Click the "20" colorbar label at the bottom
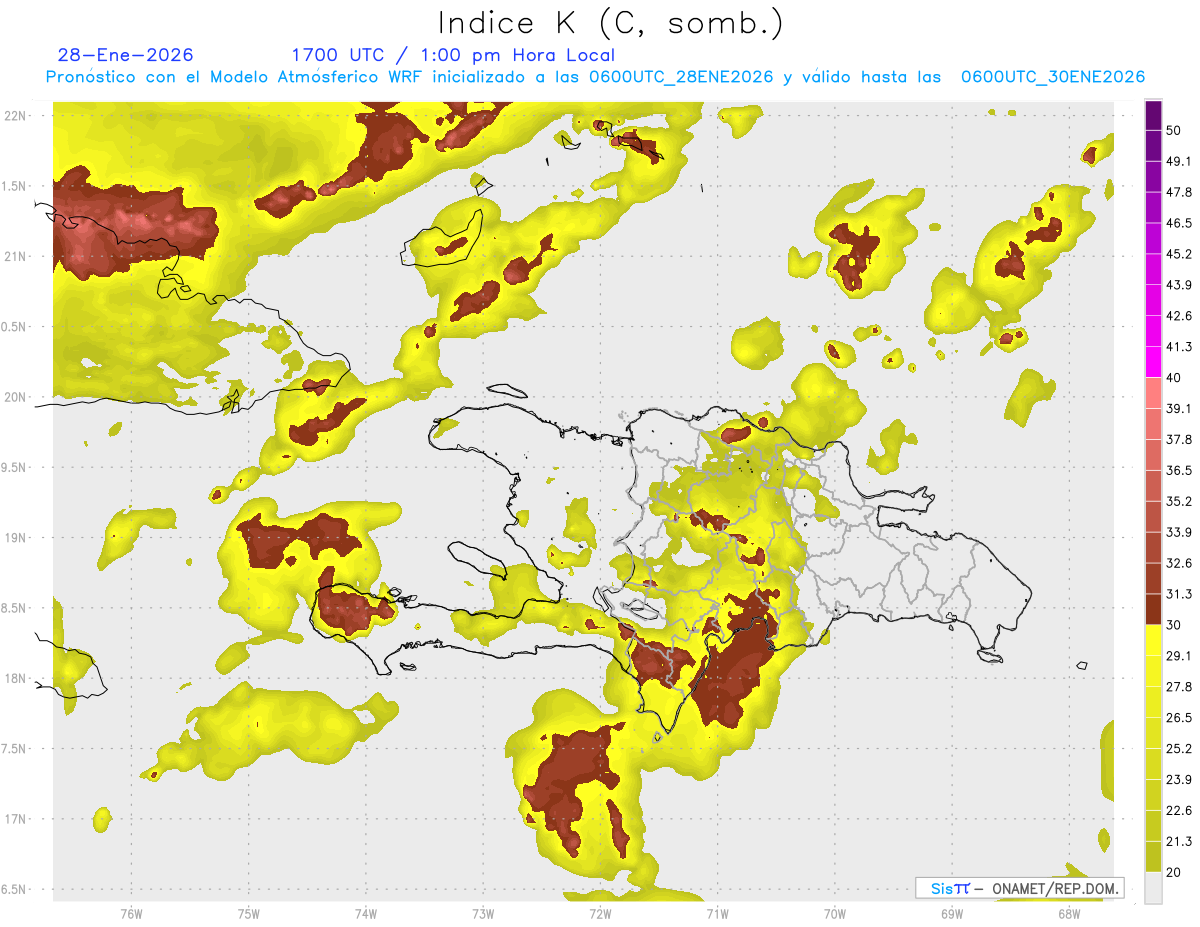This screenshot has height=927, width=1200. point(1175,872)
